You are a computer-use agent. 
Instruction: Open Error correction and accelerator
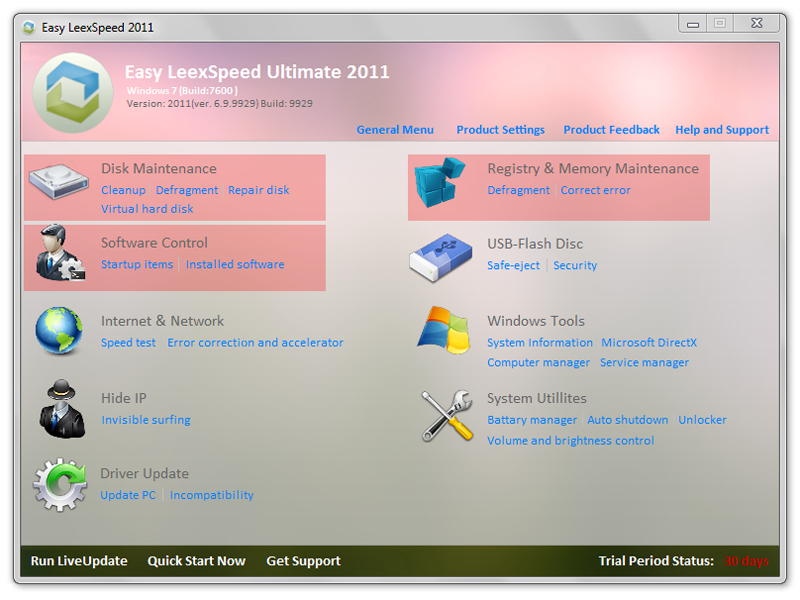tap(255, 342)
